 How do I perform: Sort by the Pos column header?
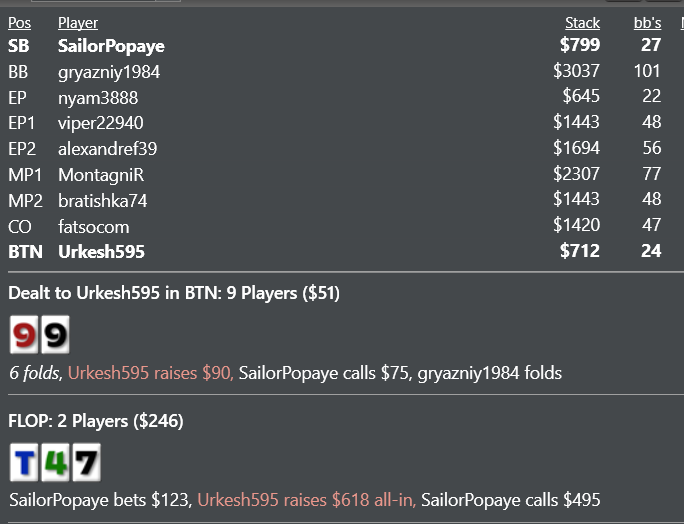click(x=20, y=23)
